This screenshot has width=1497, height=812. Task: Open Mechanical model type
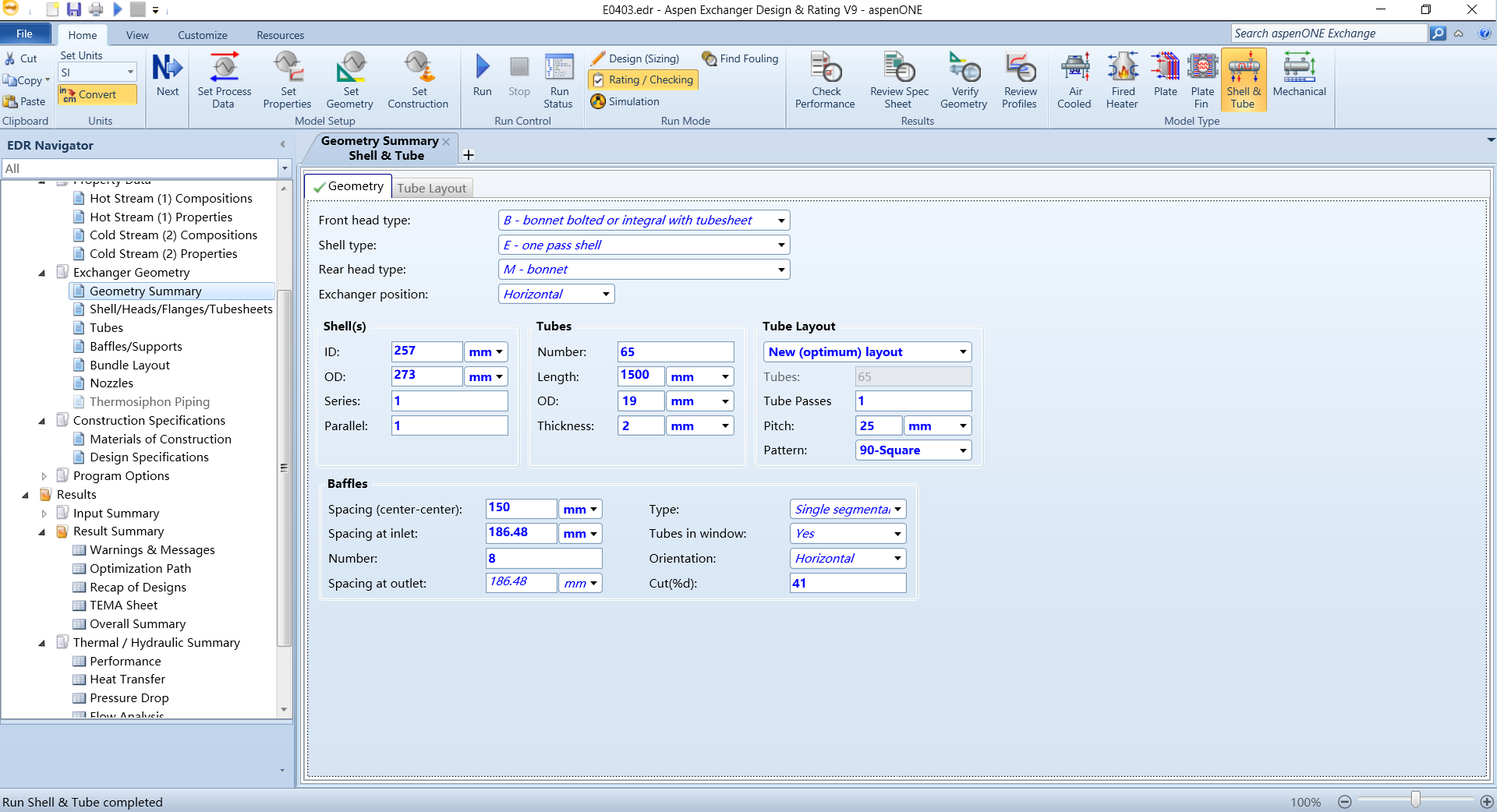(x=1299, y=76)
